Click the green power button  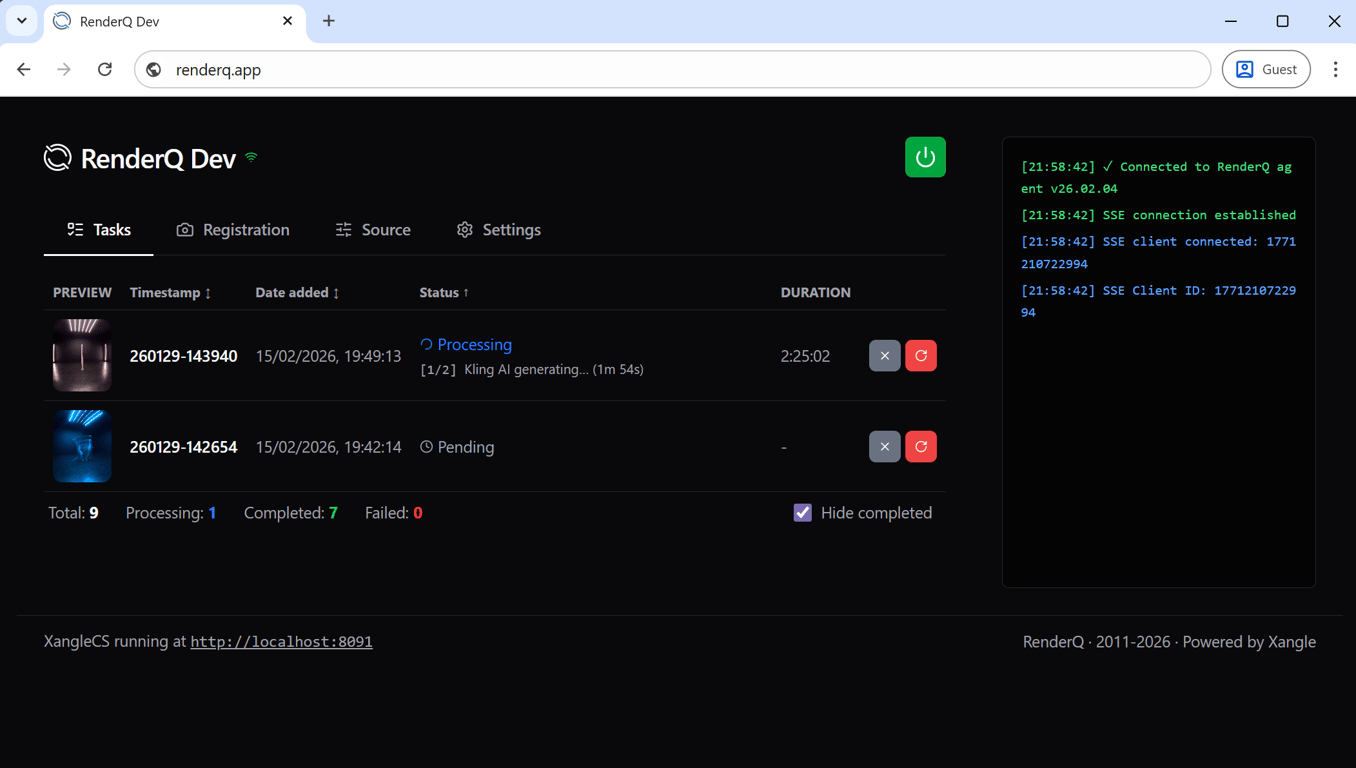(925, 157)
